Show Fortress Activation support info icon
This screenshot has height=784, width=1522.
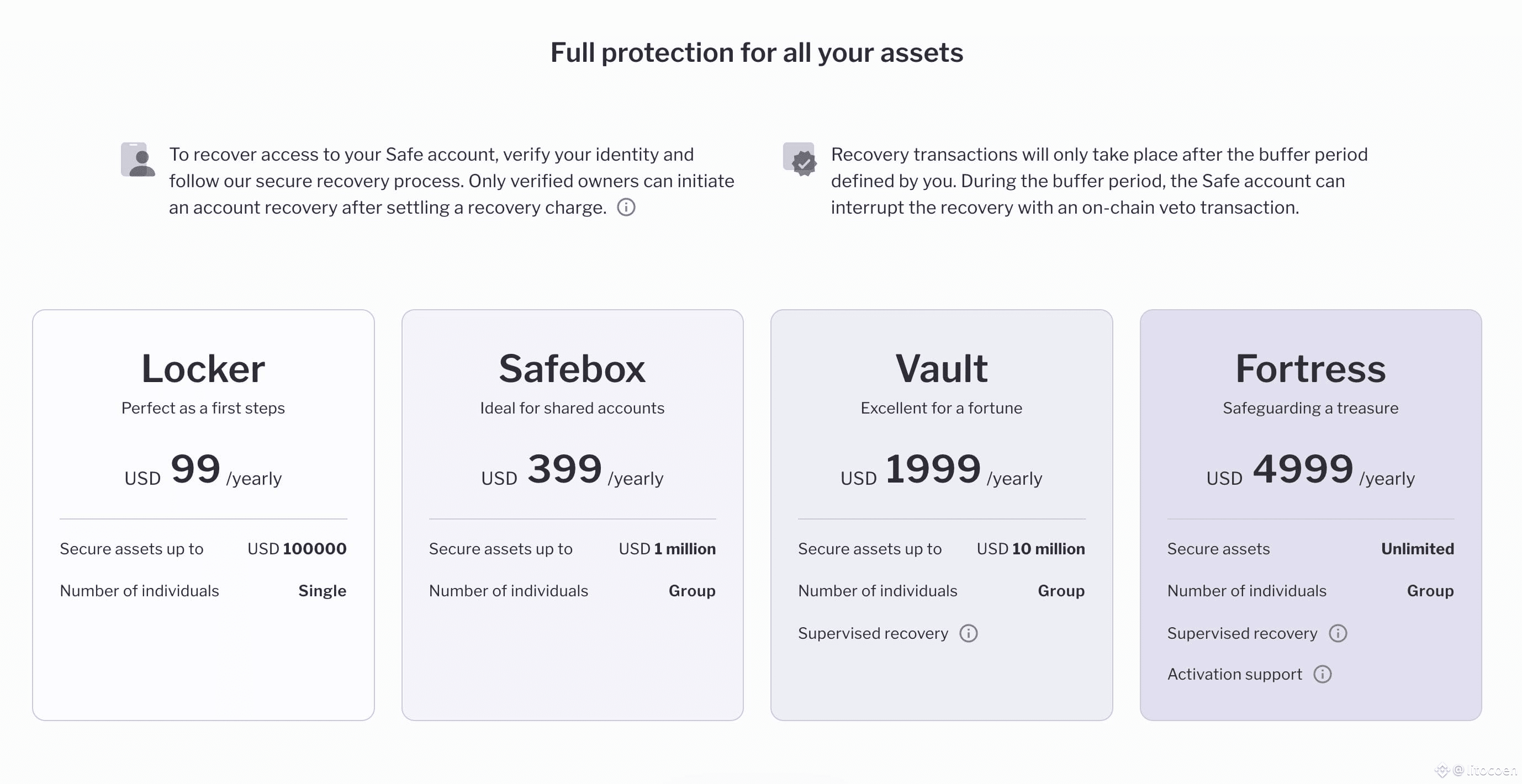(1322, 674)
